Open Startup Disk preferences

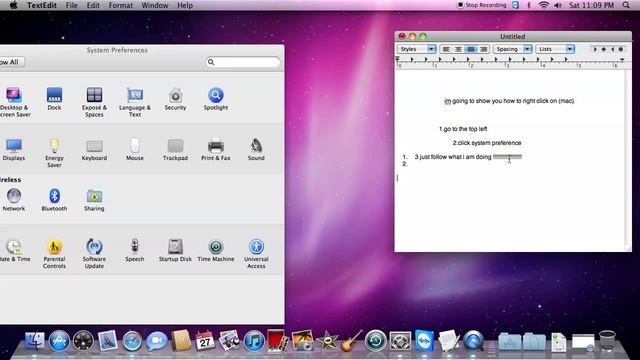(x=175, y=250)
